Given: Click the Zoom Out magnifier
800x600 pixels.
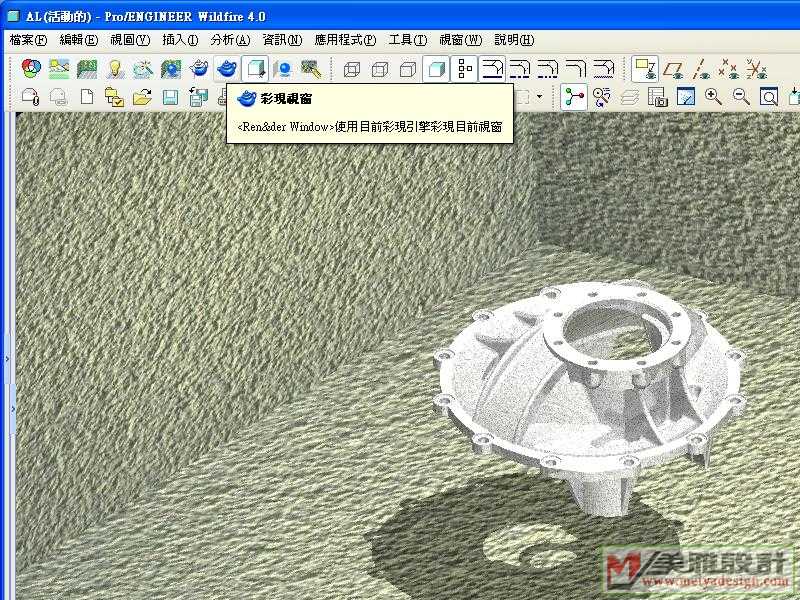Looking at the screenshot, I should (x=741, y=96).
